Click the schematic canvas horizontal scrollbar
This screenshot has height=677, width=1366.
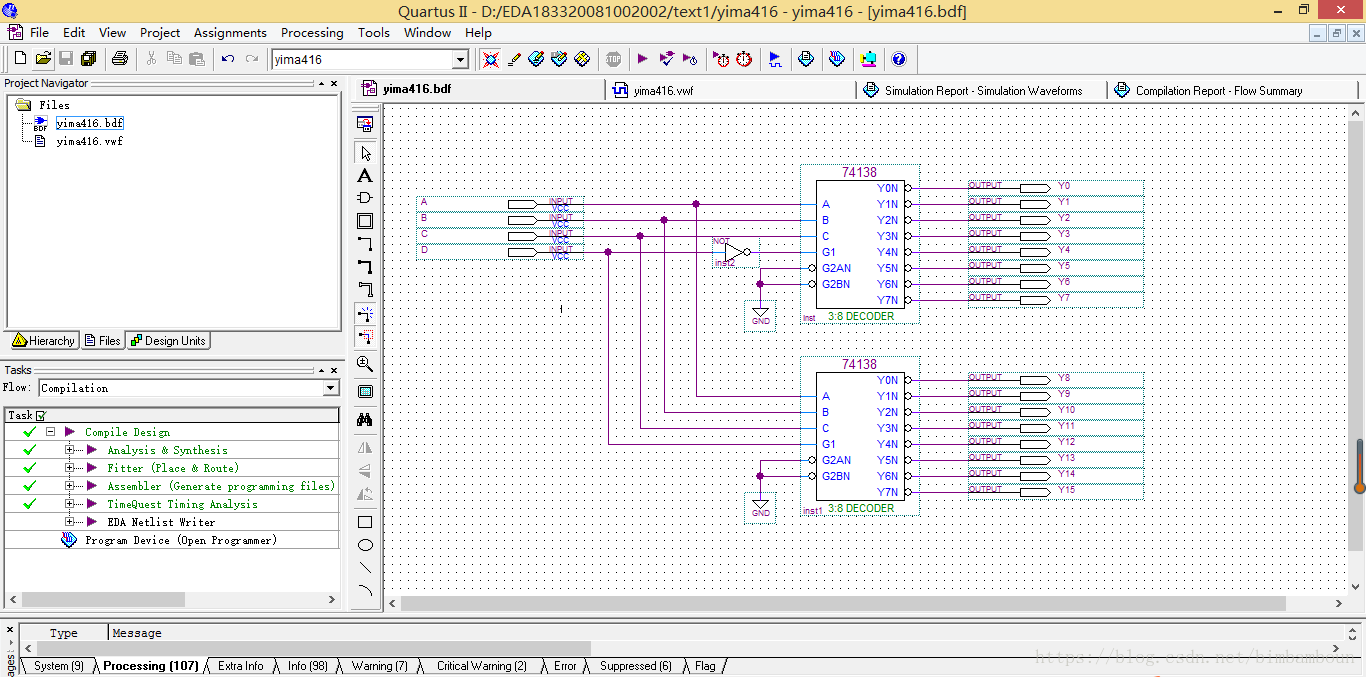(x=842, y=604)
